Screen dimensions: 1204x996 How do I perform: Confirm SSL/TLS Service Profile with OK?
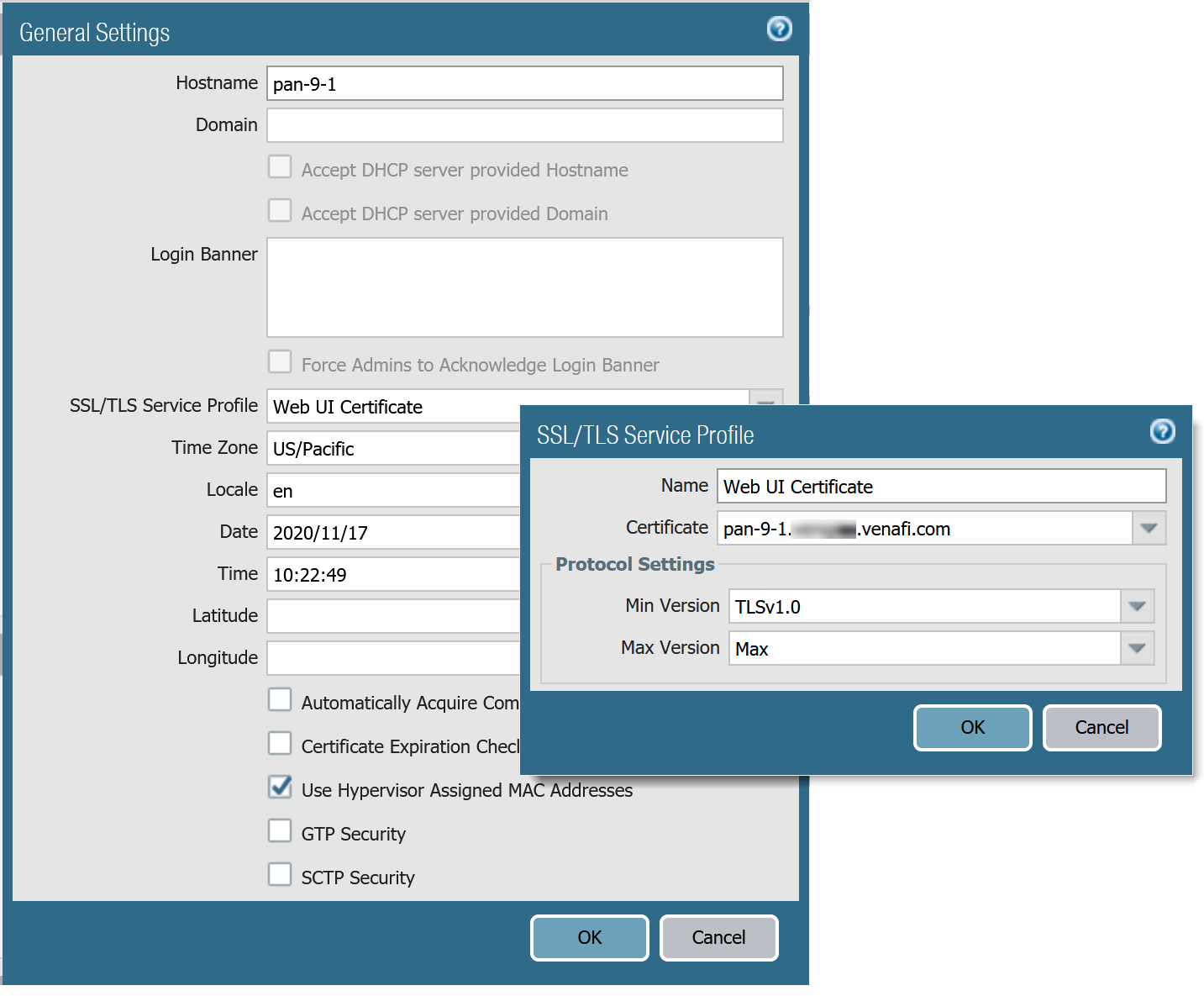[972, 728]
